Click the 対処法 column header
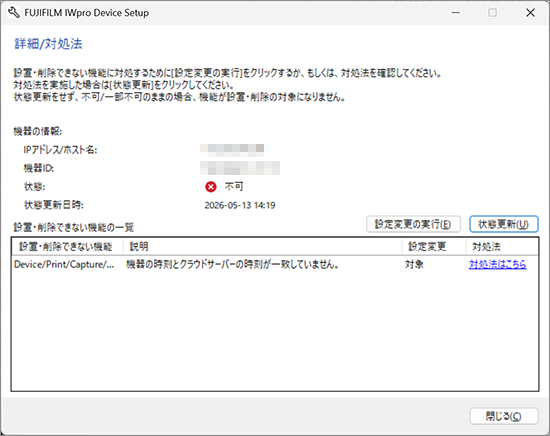The image size is (550, 436). click(502, 247)
